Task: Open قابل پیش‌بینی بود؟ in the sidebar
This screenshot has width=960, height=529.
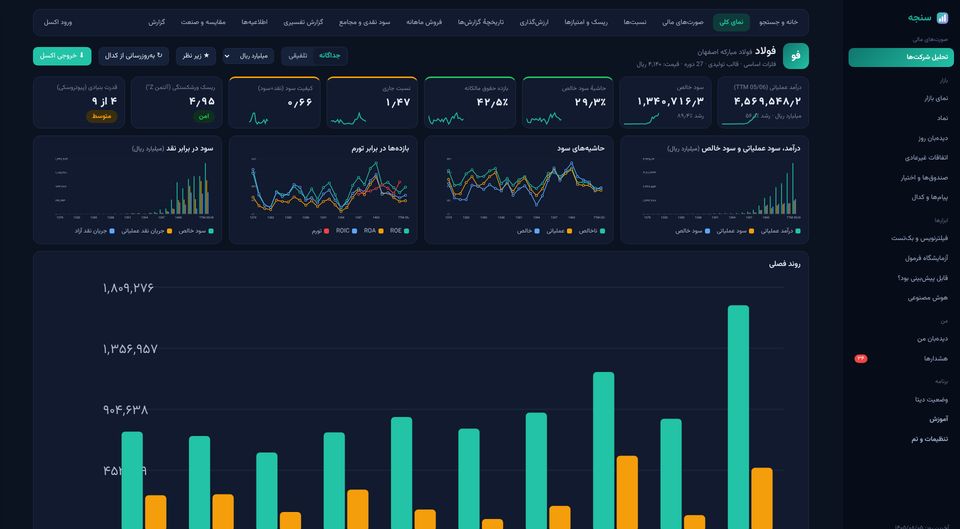Action: (901, 278)
